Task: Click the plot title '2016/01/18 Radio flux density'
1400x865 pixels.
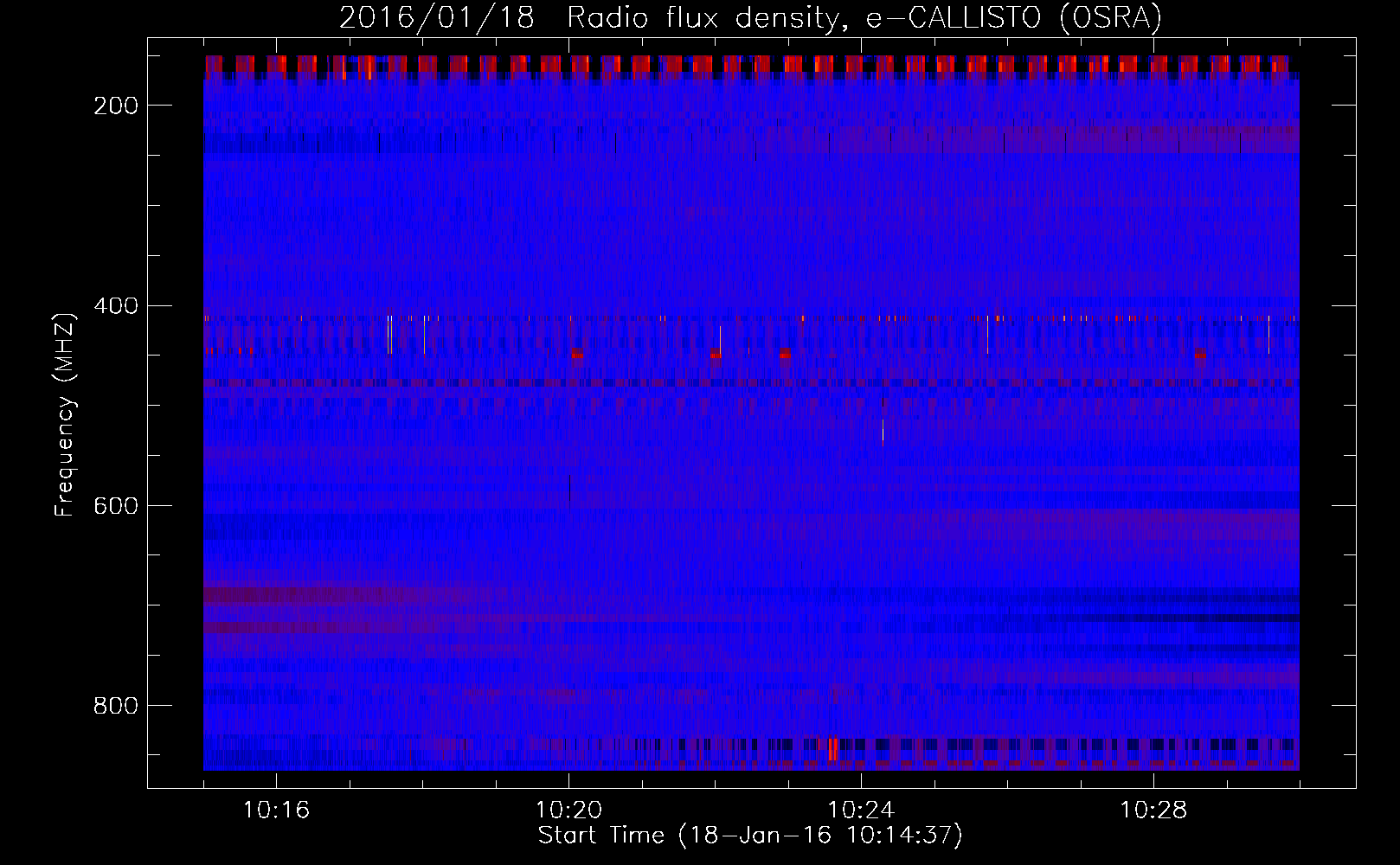Action: [x=750, y=18]
